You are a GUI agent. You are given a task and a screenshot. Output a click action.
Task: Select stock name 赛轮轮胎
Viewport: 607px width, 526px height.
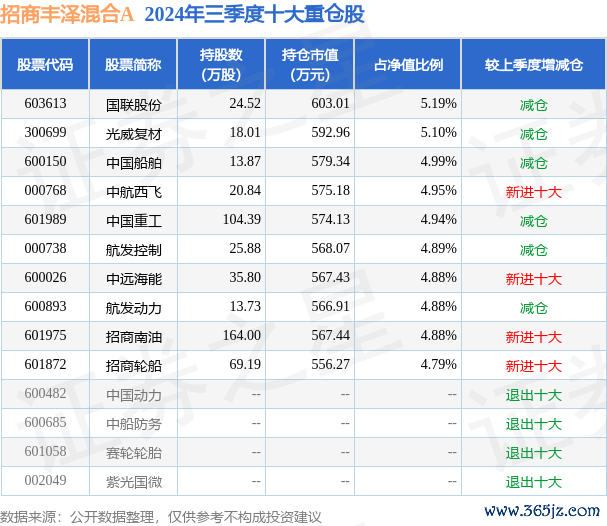pyautogui.click(x=134, y=453)
